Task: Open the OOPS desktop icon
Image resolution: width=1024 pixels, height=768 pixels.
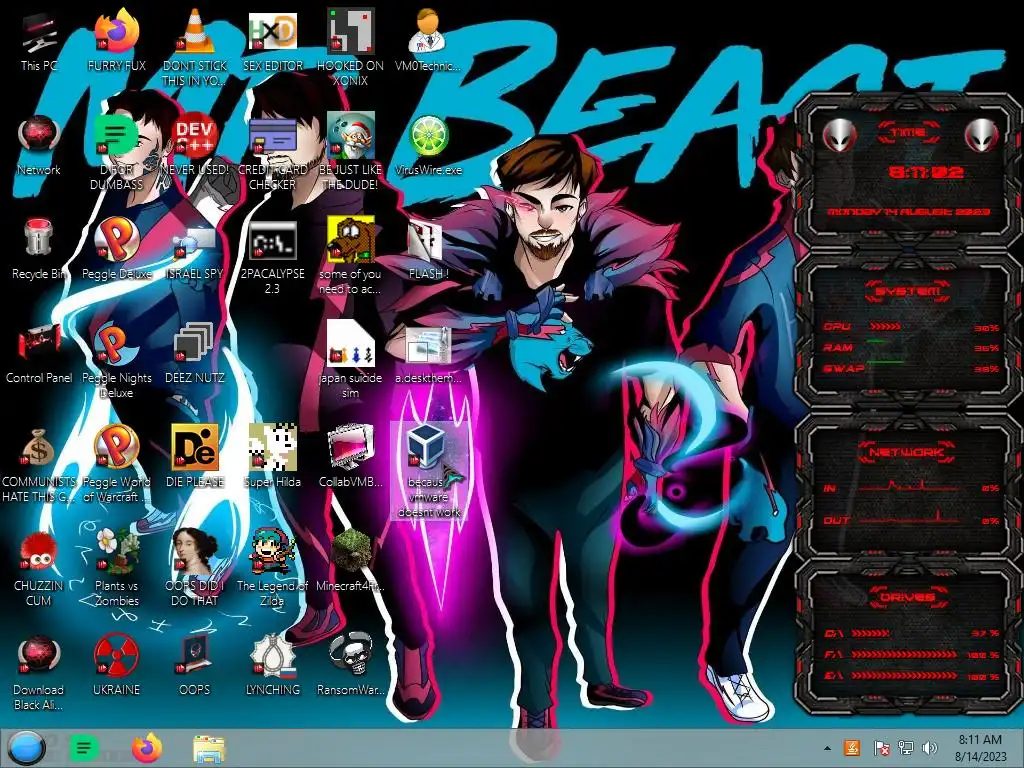Action: pyautogui.click(x=195, y=654)
